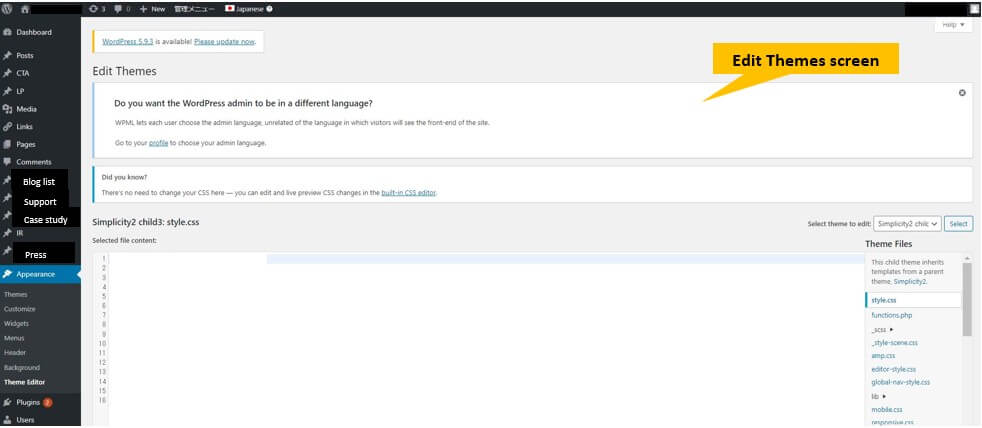Open Menus submenu item

[14, 338]
